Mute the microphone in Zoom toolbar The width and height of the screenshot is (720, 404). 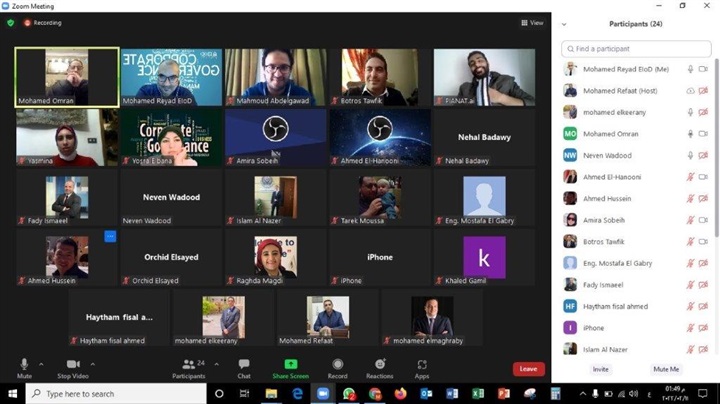tap(24, 368)
